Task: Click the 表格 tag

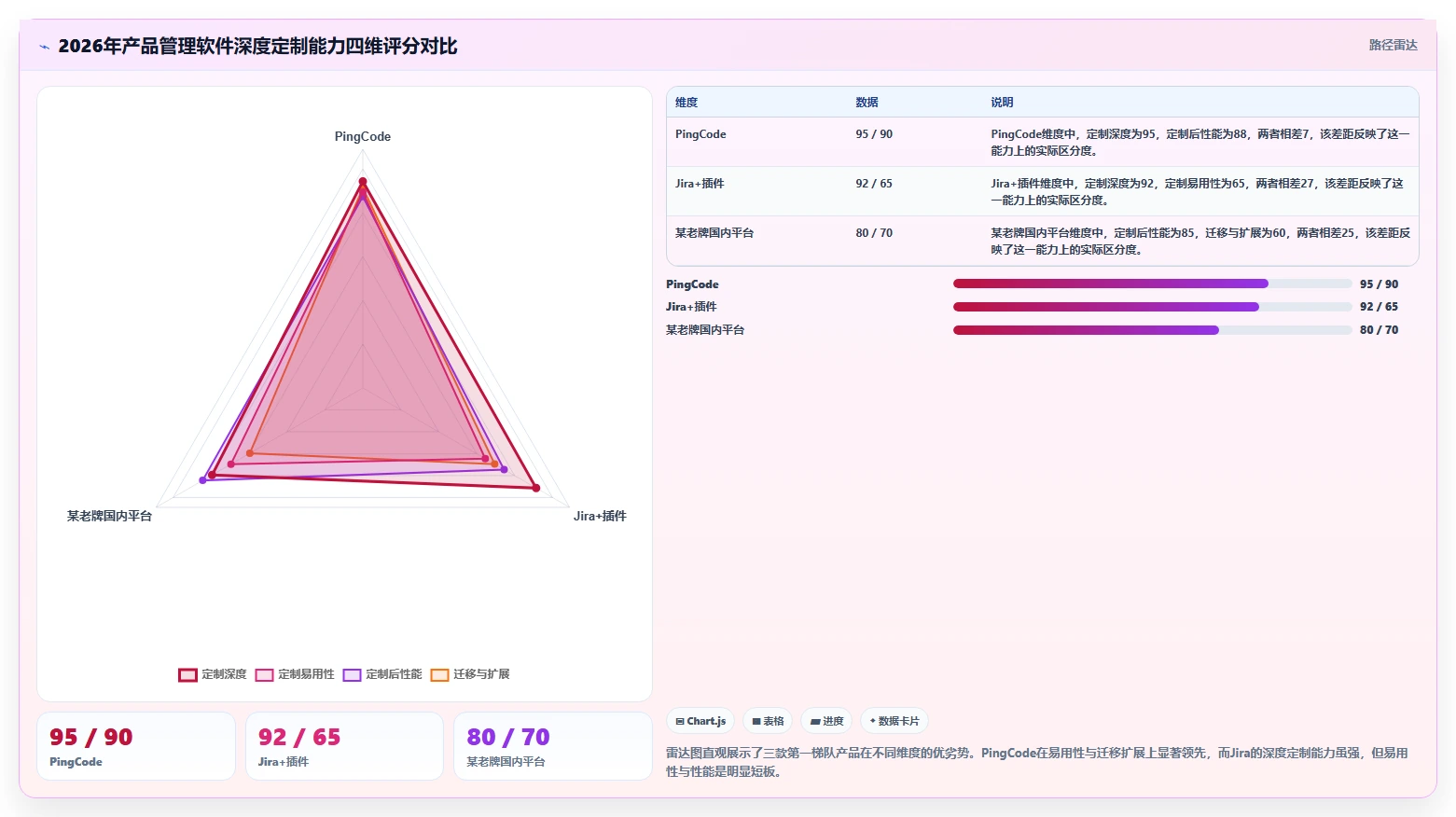Action: [x=768, y=721]
